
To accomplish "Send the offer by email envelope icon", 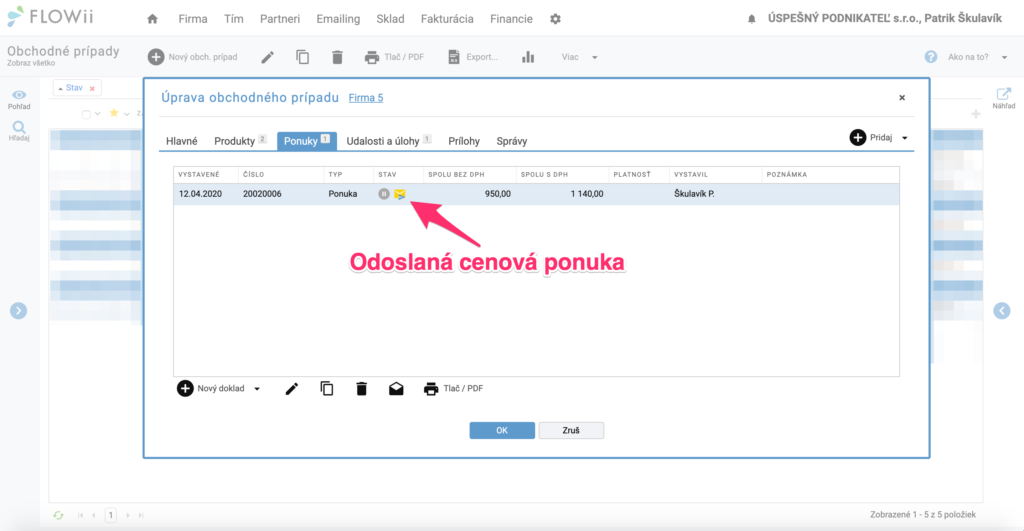I will (396, 389).
